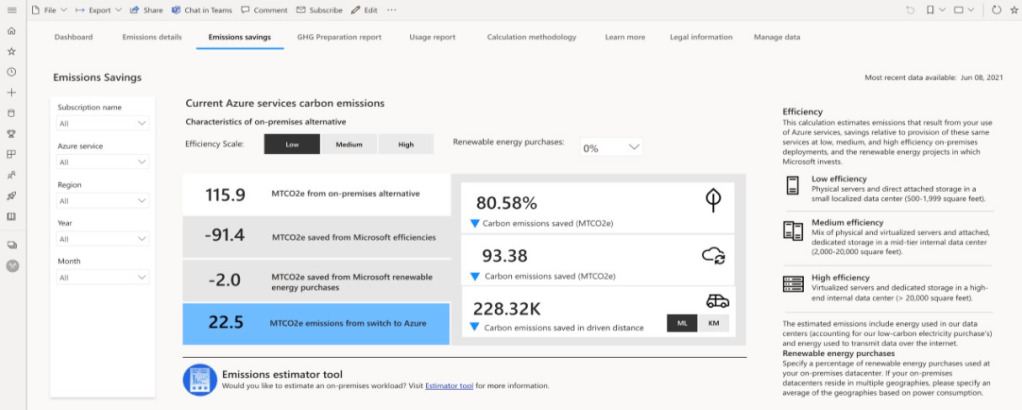1022x410 pixels.
Task: Switch to the GHG Preparation report tab
Action: coord(339,37)
